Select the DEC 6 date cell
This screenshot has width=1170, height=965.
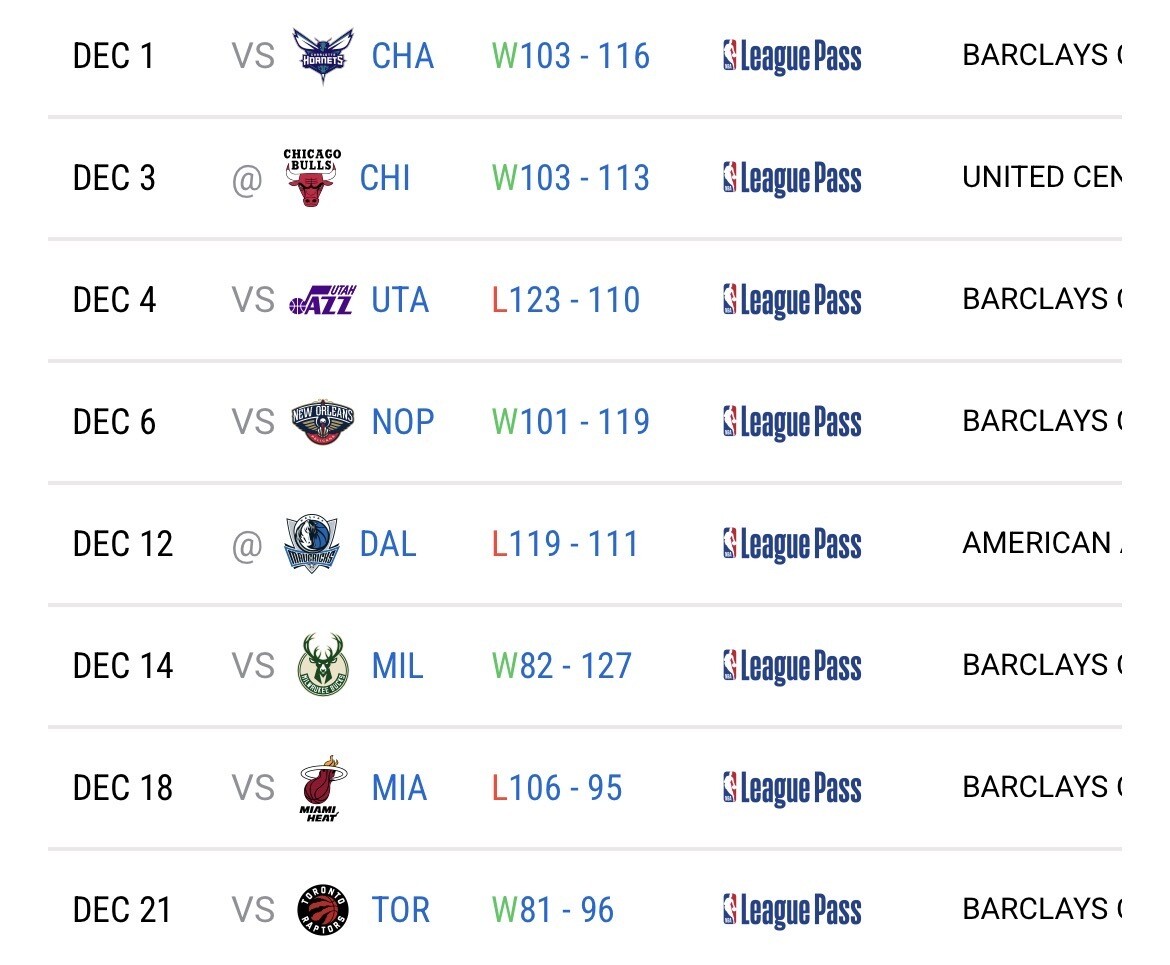click(114, 422)
